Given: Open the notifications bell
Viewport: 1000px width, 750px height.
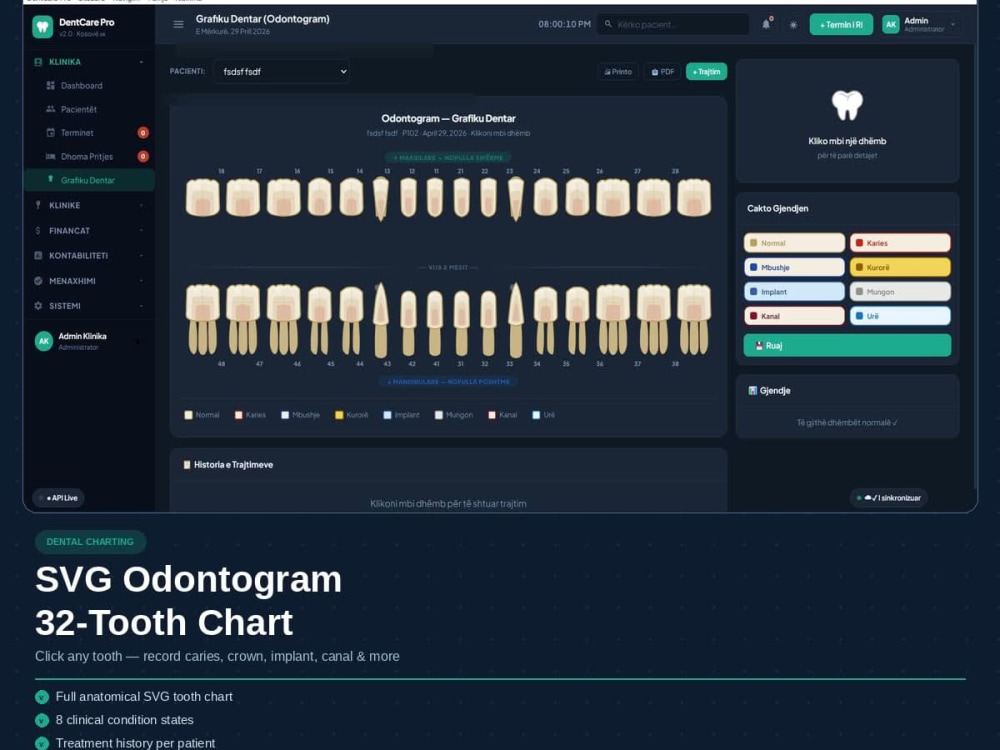Looking at the screenshot, I should [x=766, y=24].
